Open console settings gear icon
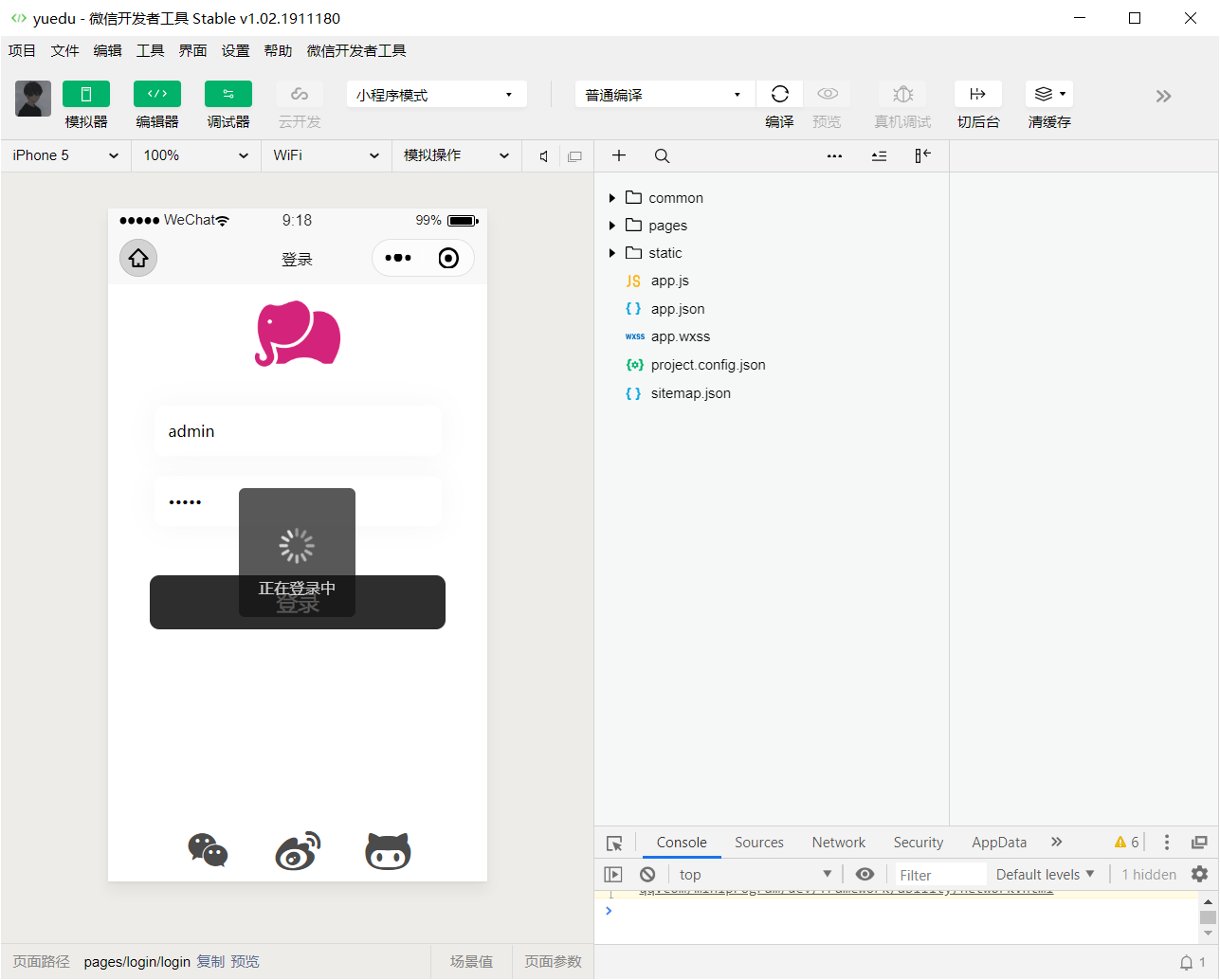Viewport: 1220px width, 980px height. point(1199,874)
